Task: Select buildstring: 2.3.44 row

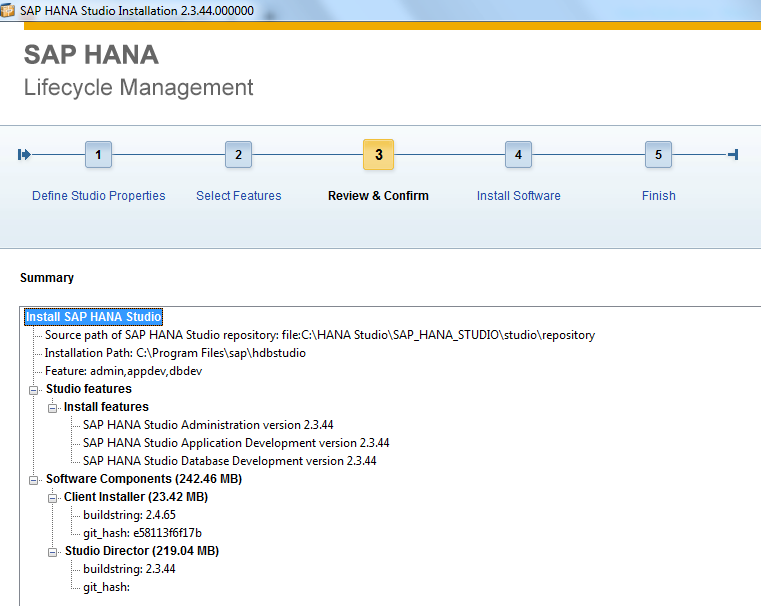Action: [129, 569]
